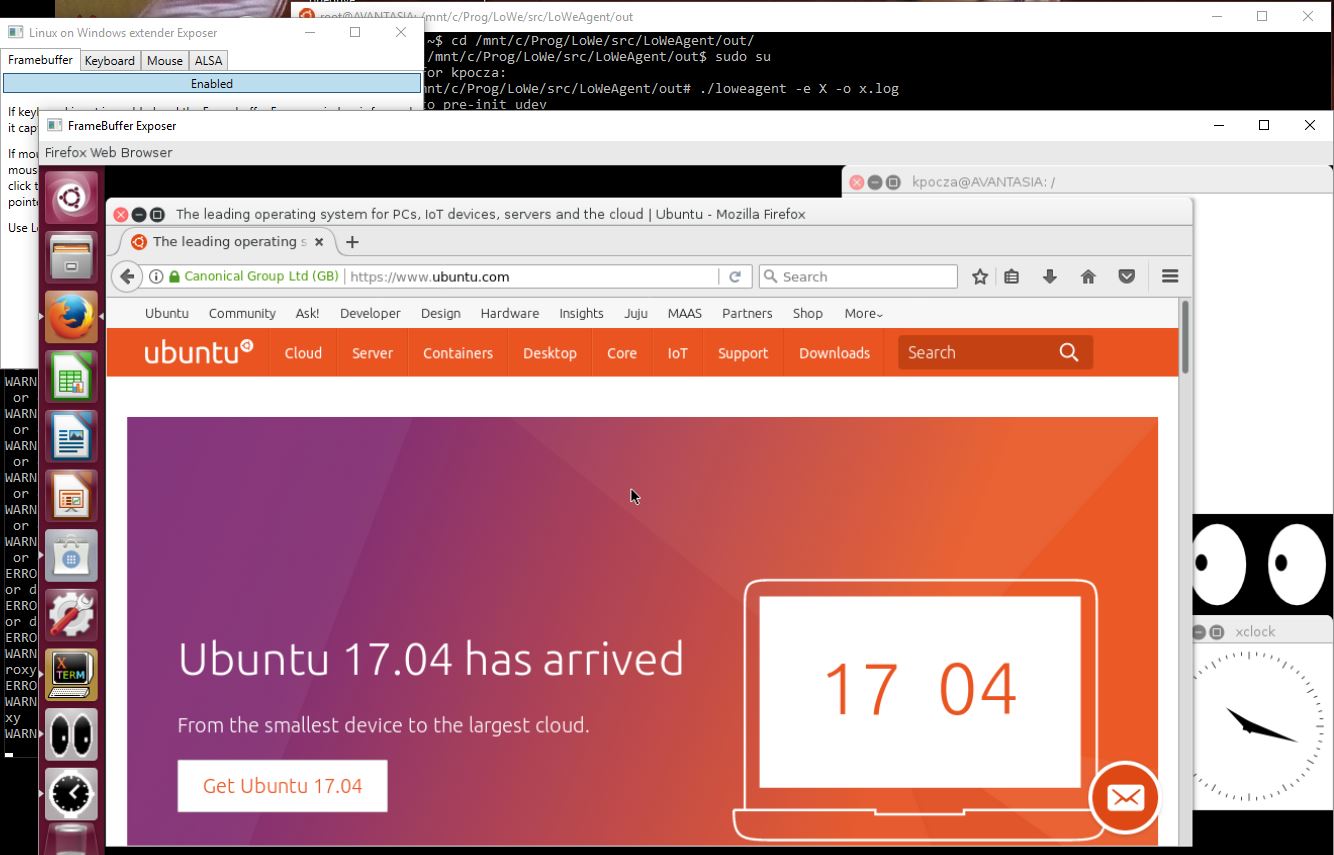Open Core section on Ubuntu site
This screenshot has height=855, width=1334.
pyautogui.click(x=622, y=353)
